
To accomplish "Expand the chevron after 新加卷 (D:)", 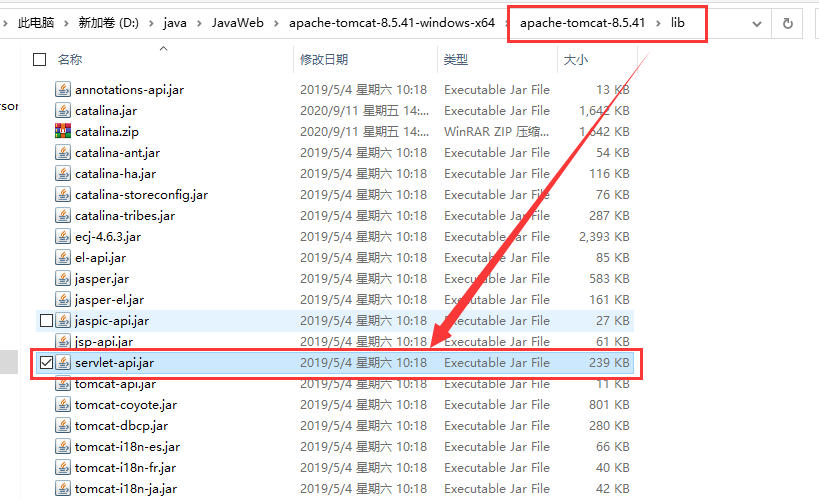I will [x=151, y=23].
